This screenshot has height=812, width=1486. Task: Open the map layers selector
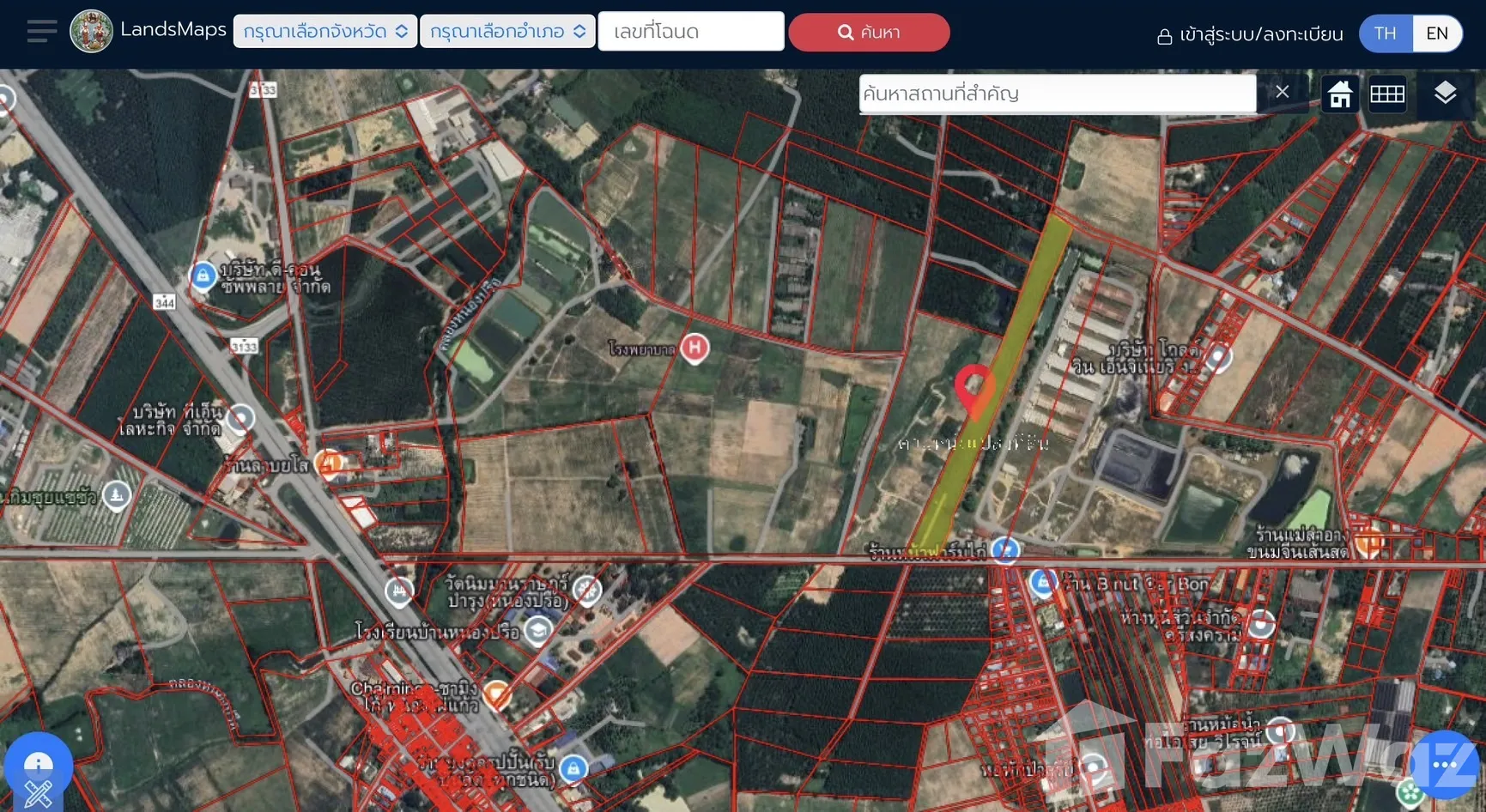pos(1445,93)
